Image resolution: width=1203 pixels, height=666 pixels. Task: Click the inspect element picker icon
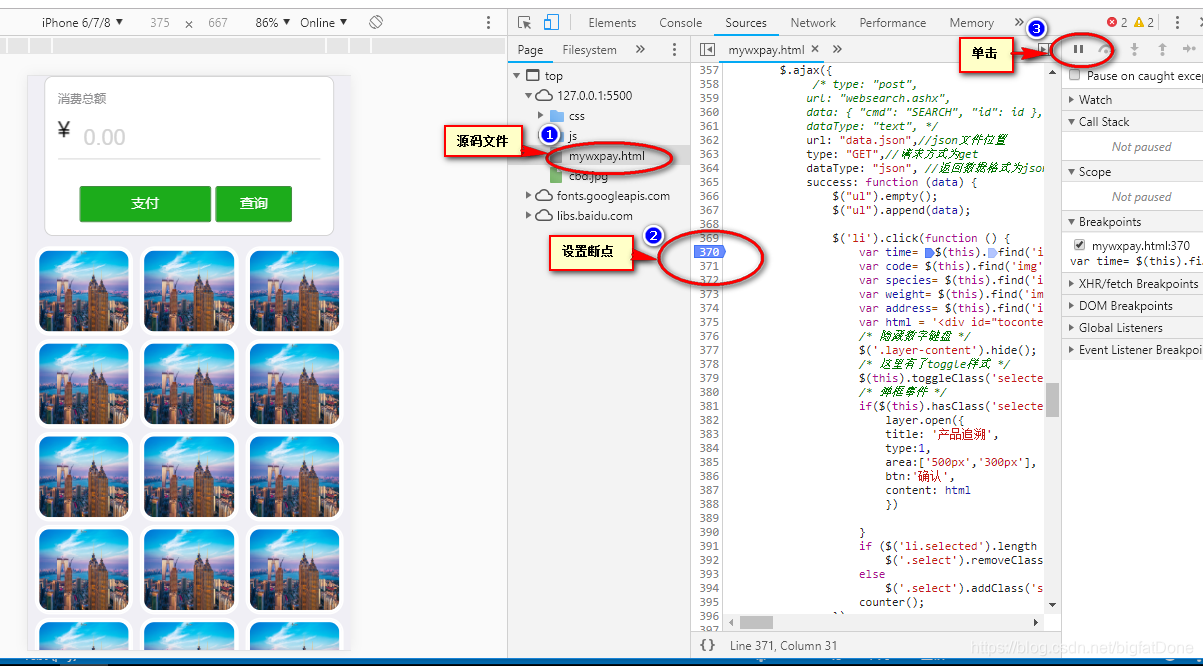click(x=524, y=22)
